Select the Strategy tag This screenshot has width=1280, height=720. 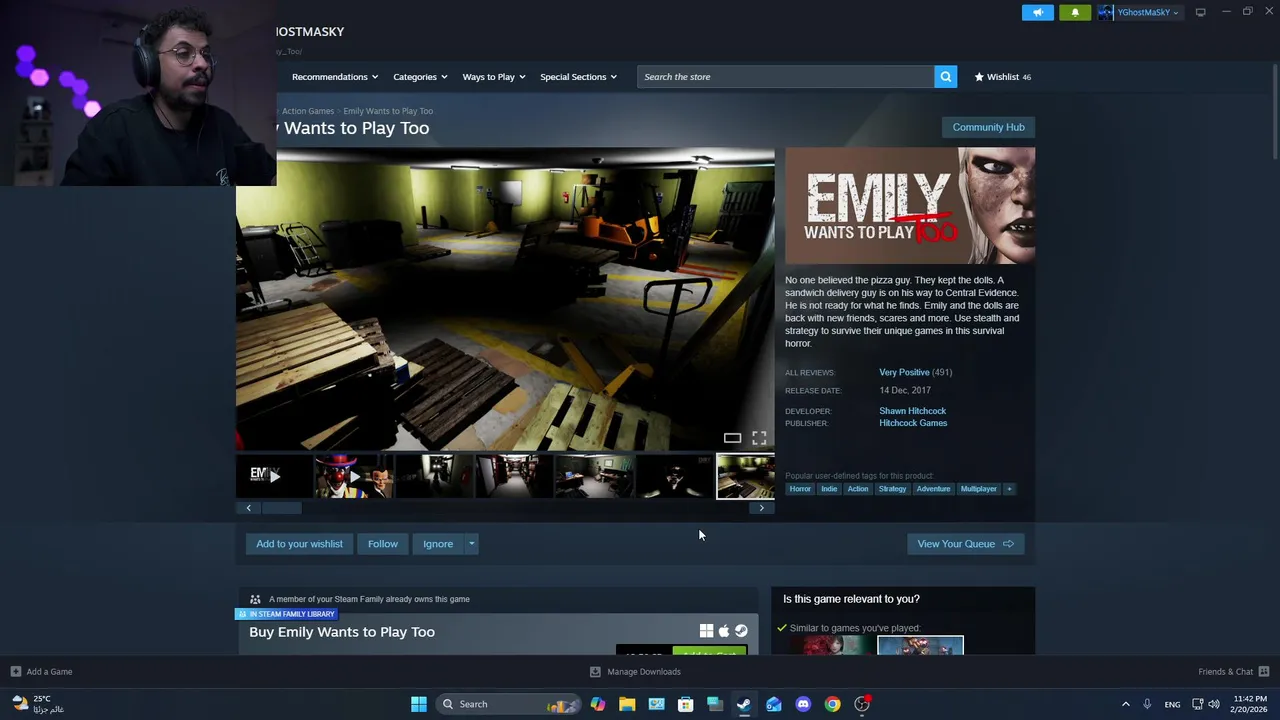coord(892,489)
